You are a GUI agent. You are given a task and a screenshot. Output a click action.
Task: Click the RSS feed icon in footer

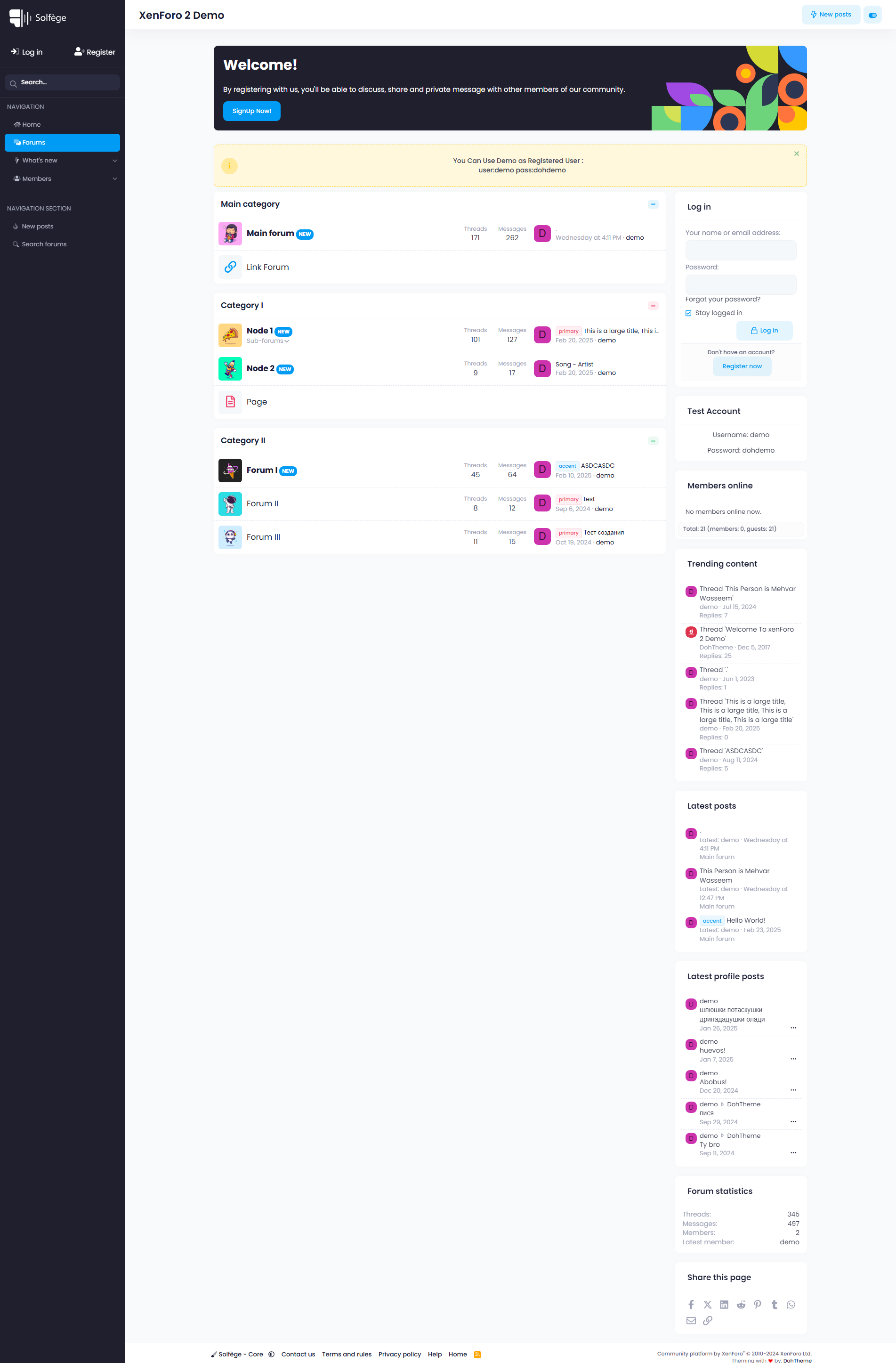(x=477, y=1355)
